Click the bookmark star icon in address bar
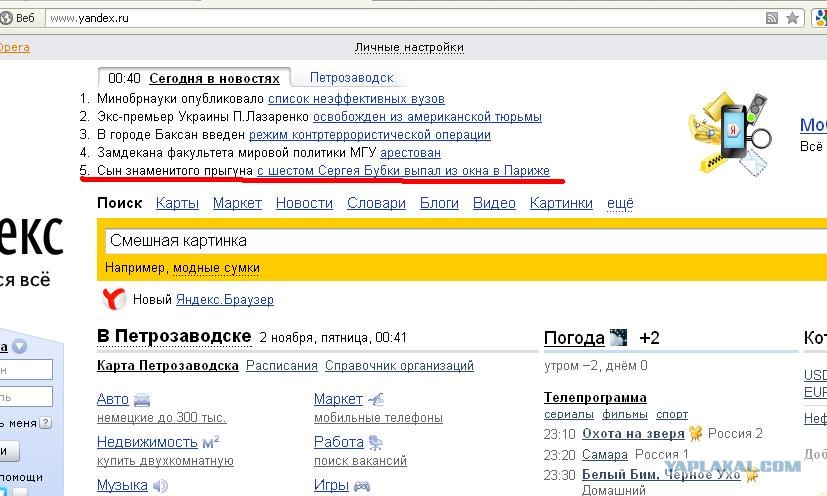 (x=792, y=18)
